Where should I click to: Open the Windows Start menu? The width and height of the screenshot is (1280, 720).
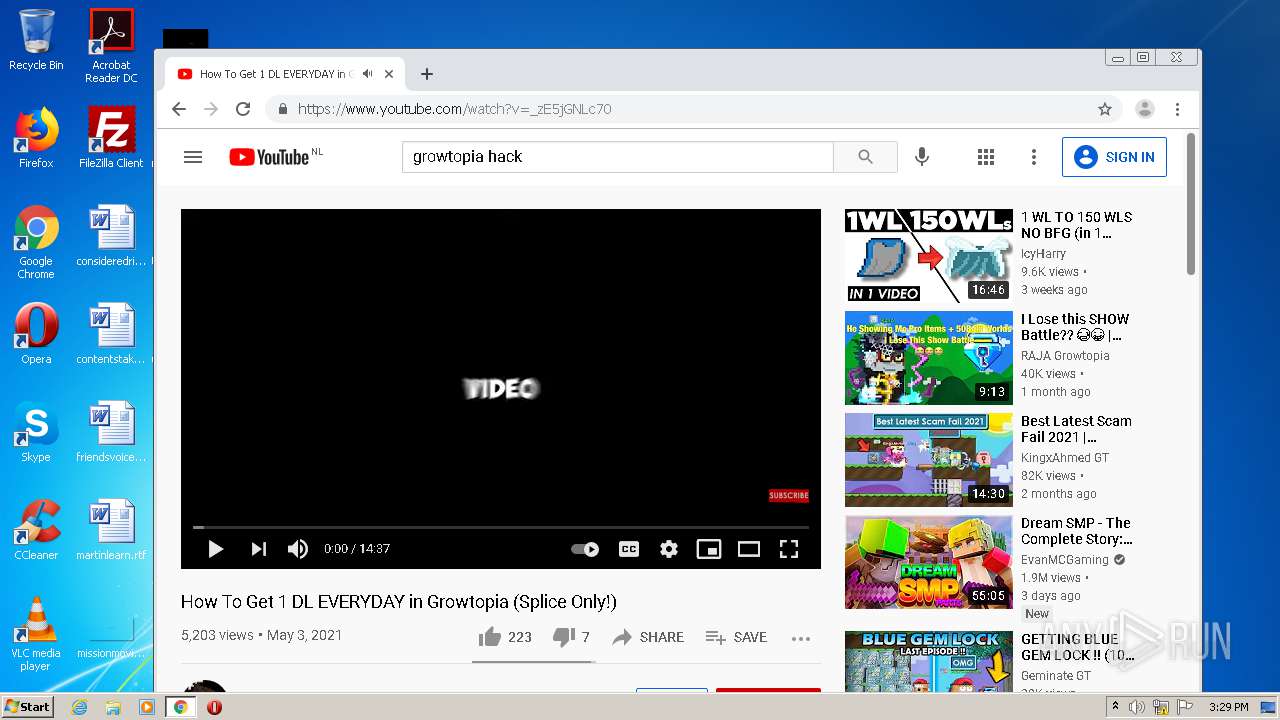(x=27, y=707)
